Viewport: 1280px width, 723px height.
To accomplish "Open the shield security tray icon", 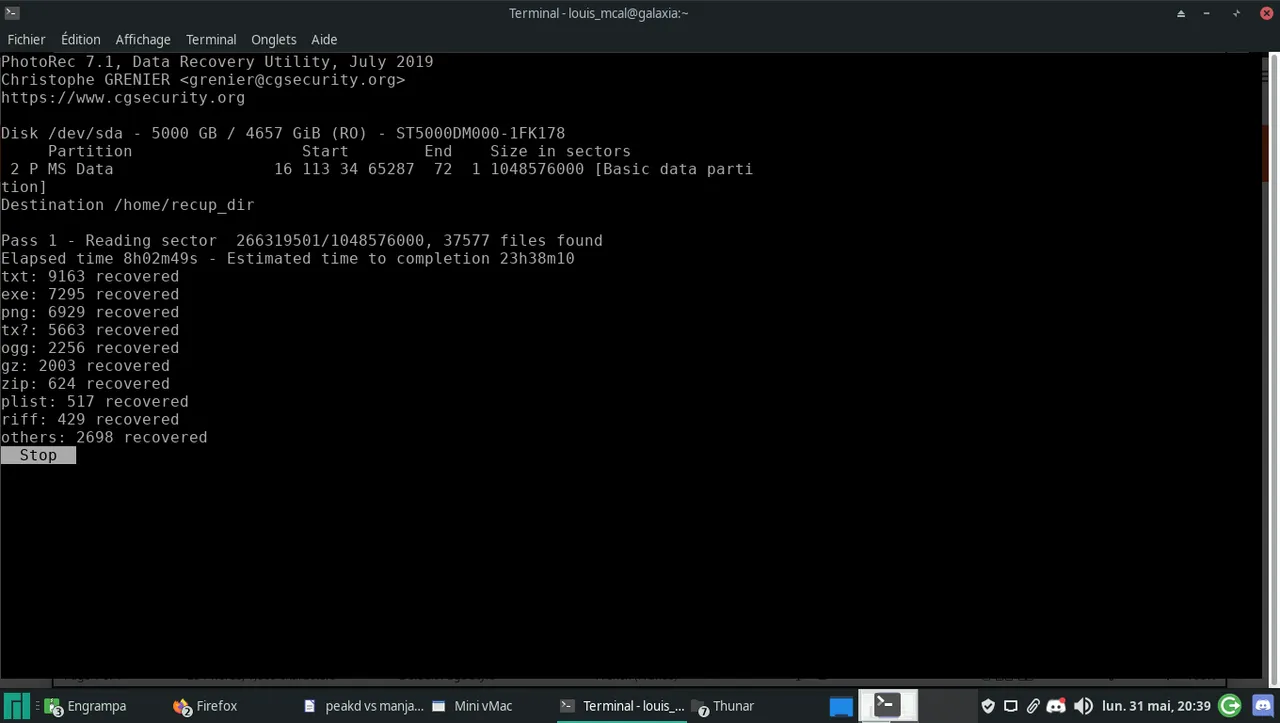I will click(x=988, y=706).
